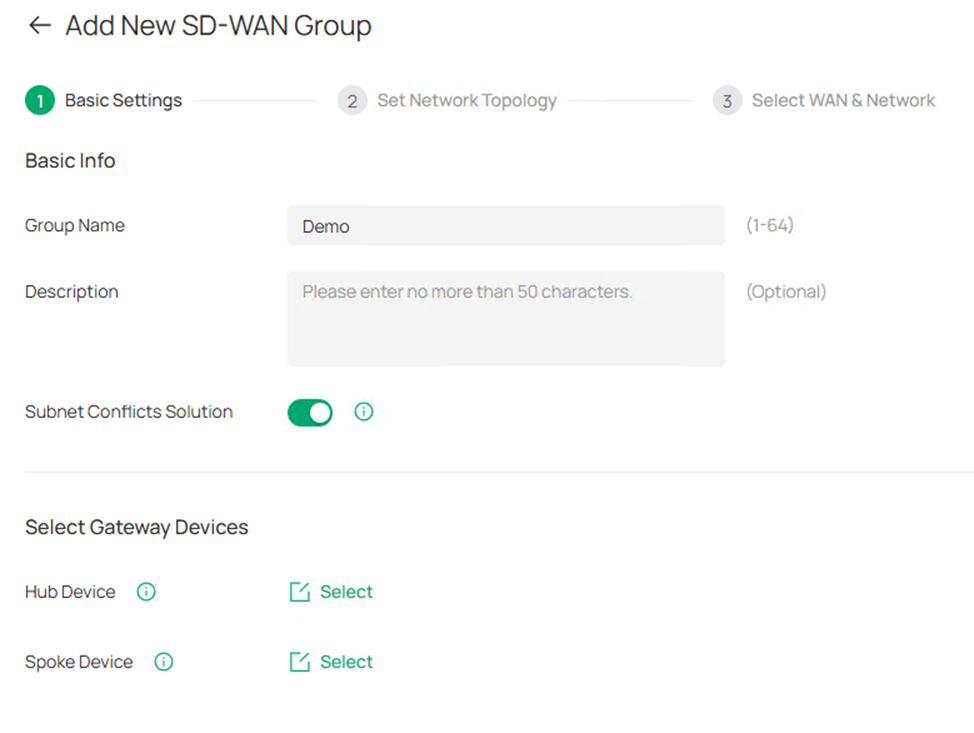This screenshot has width=974, height=733.
Task: Click the step 3 numbered circle
Action: pyautogui.click(x=726, y=100)
